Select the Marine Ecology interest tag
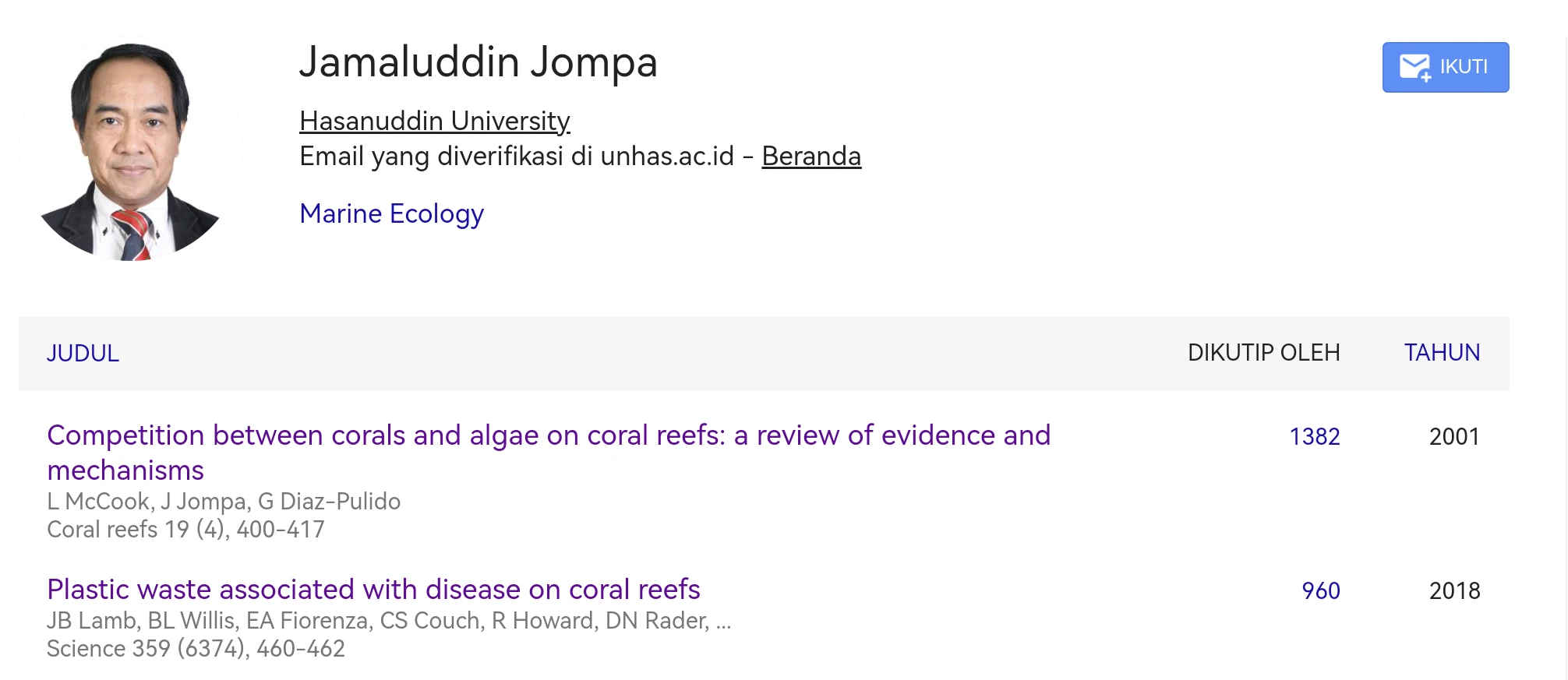This screenshot has height=680, width=1568. [392, 213]
